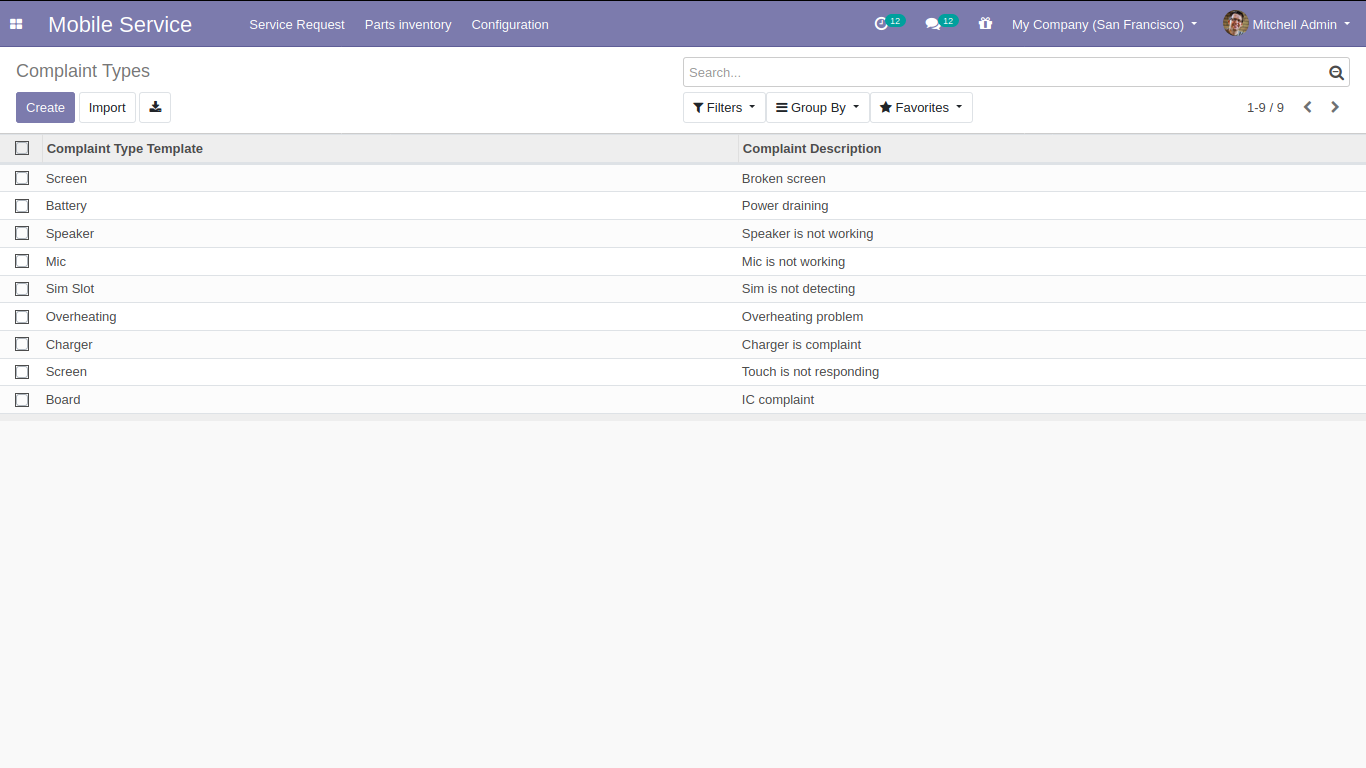Open the Filters dropdown

(x=724, y=108)
